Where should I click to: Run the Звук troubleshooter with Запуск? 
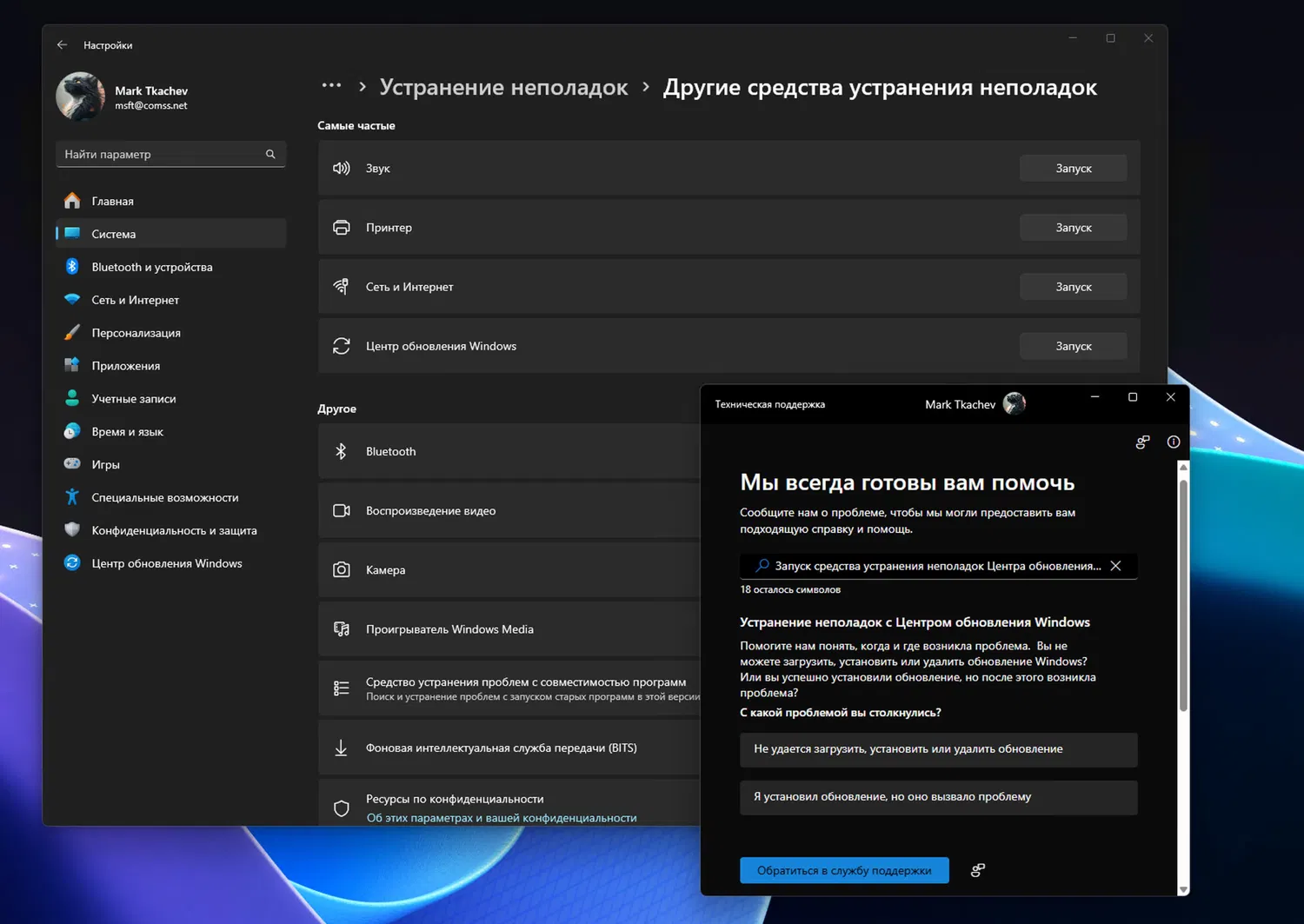click(x=1074, y=168)
